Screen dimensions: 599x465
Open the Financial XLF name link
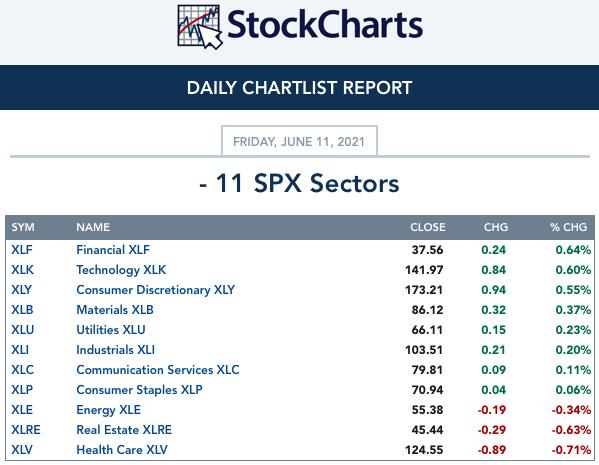coord(113,250)
